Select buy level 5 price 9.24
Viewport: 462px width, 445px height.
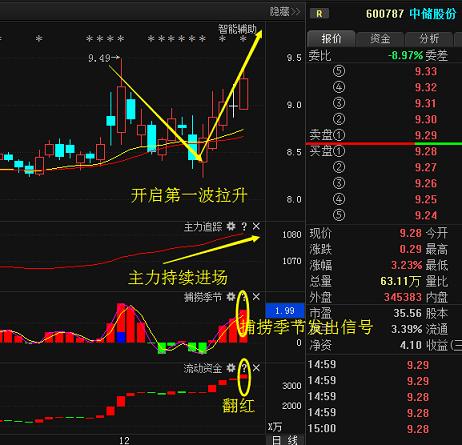426,215
